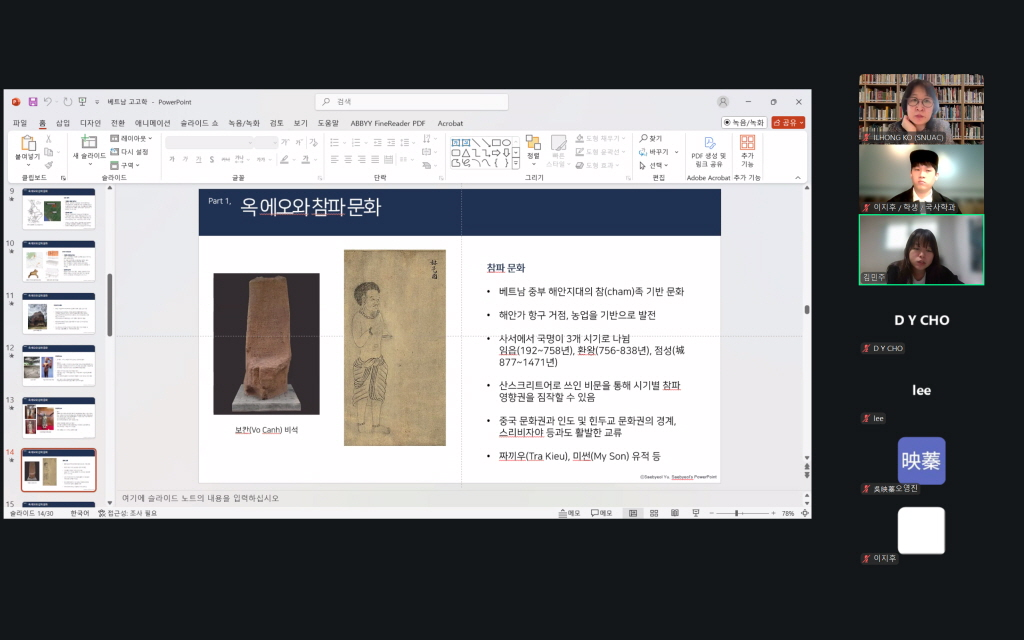Toggle the recording (녹음/녹화) button at top right
1024x640 pixels.
point(743,123)
